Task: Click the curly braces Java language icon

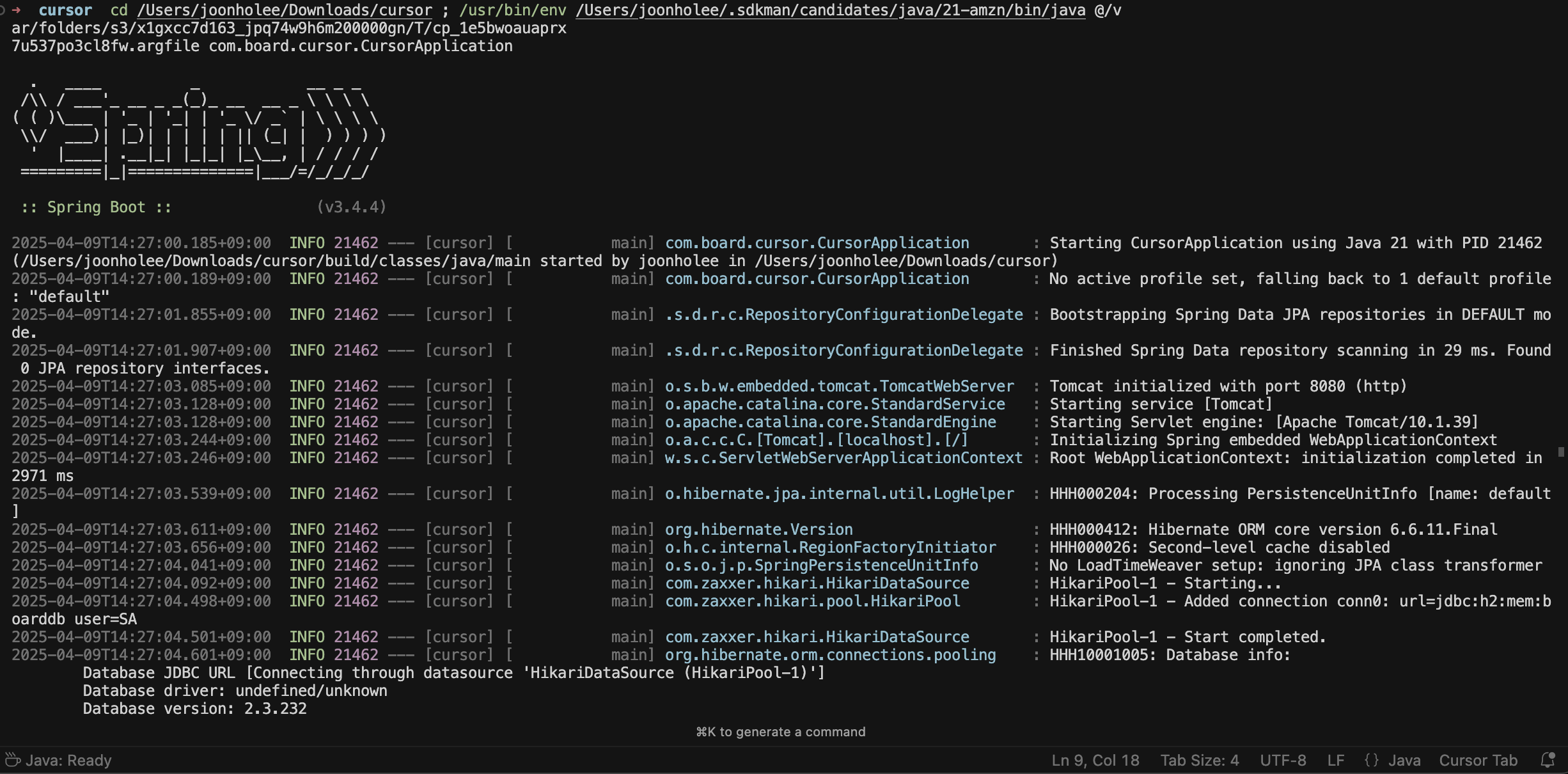Action: click(x=1371, y=760)
